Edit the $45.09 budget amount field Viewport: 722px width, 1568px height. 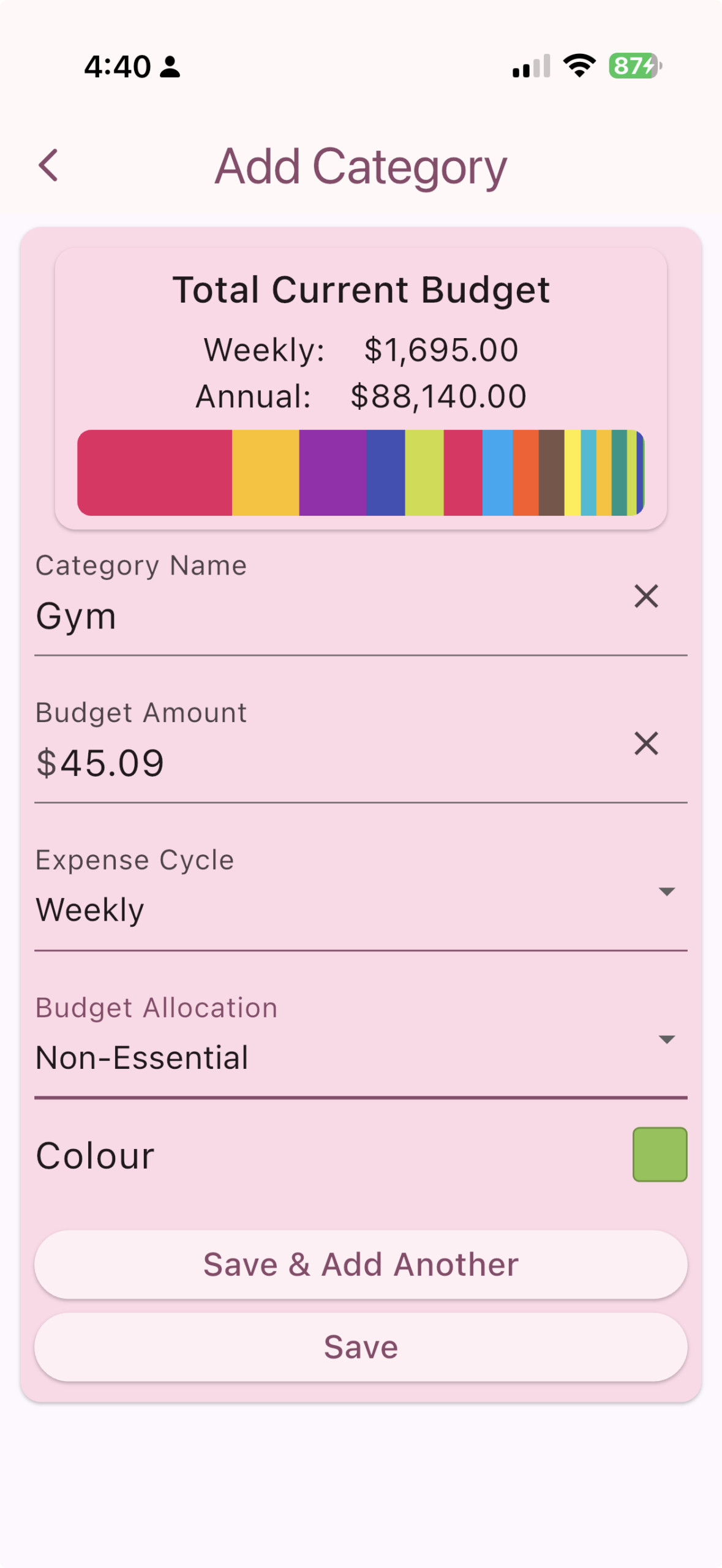click(331, 763)
